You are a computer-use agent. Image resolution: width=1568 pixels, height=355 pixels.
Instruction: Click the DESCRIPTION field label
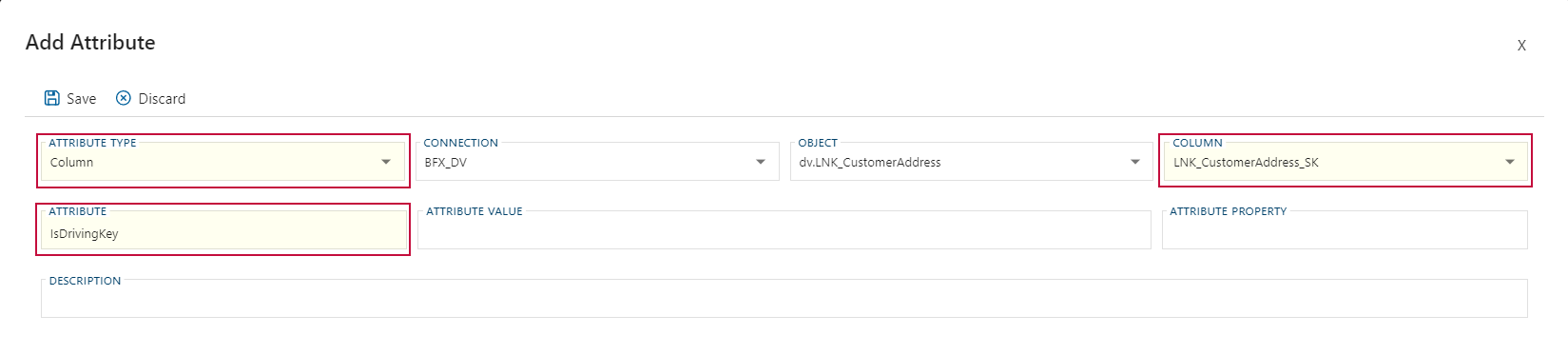click(86, 281)
